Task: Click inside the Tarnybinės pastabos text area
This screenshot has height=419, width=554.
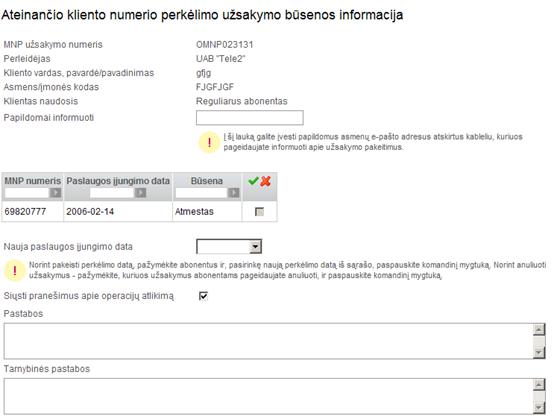Action: pyautogui.click(x=268, y=396)
